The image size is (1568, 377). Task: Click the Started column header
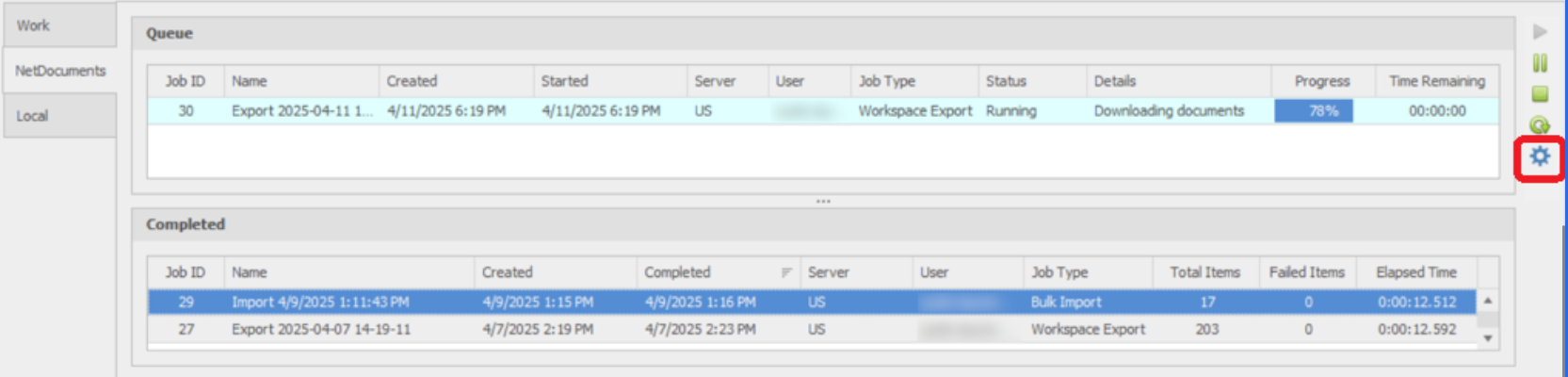click(x=610, y=81)
